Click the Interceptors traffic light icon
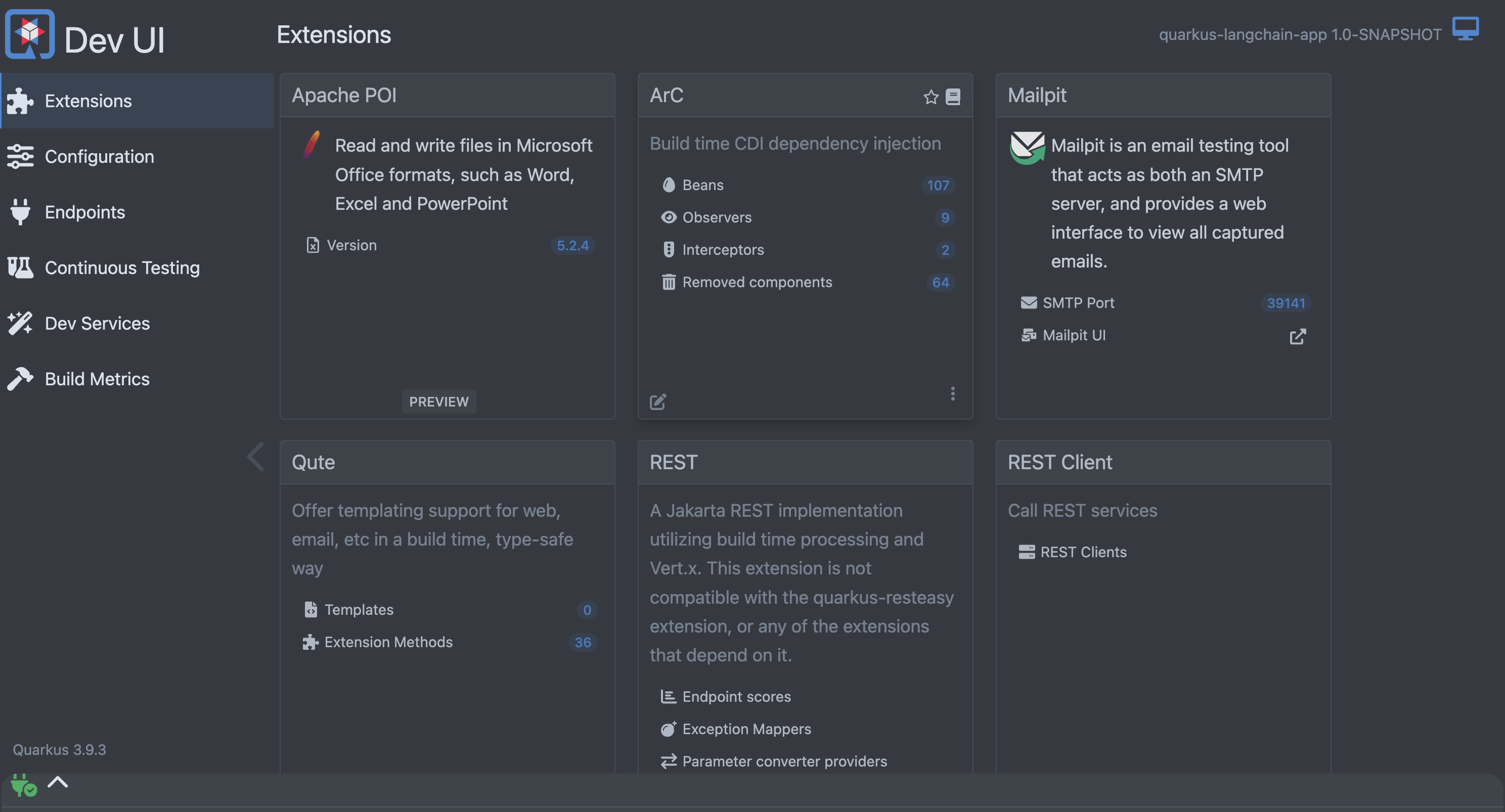 tap(669, 249)
